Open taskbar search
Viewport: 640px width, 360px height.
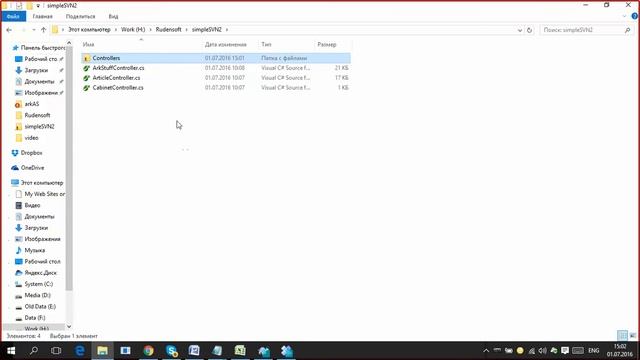pyautogui.click(x=34, y=351)
